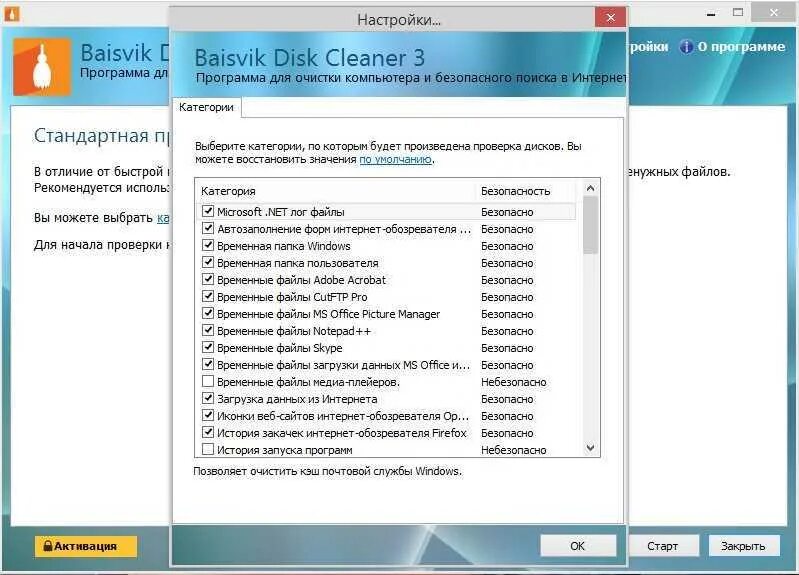Click Закрыть button in main window
The image size is (799, 575).
pyautogui.click(x=743, y=546)
